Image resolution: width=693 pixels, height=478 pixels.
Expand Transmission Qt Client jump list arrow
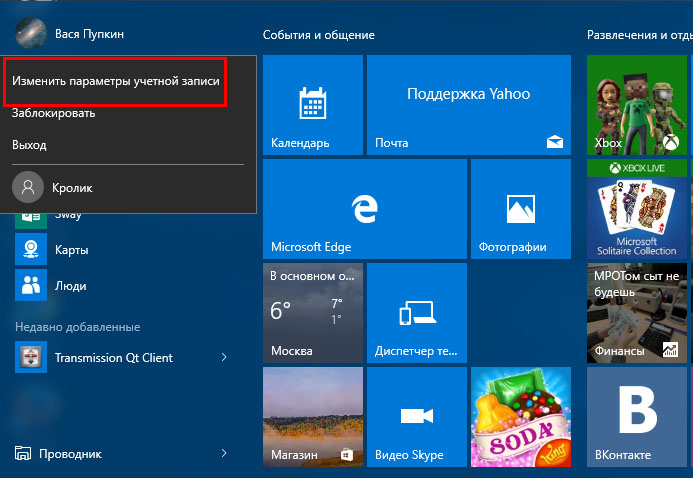coord(224,357)
